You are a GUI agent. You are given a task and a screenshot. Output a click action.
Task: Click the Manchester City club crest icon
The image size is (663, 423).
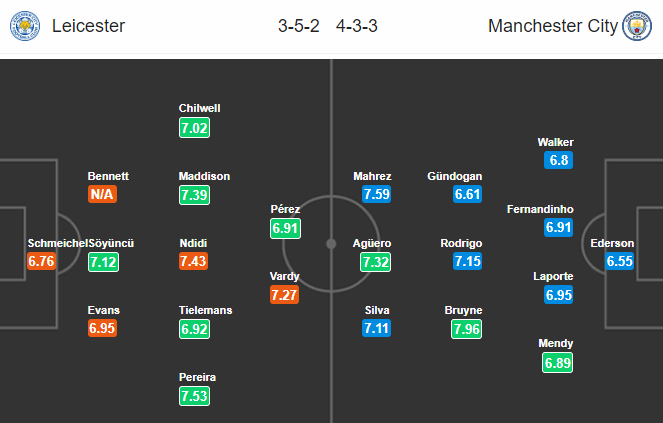637,26
